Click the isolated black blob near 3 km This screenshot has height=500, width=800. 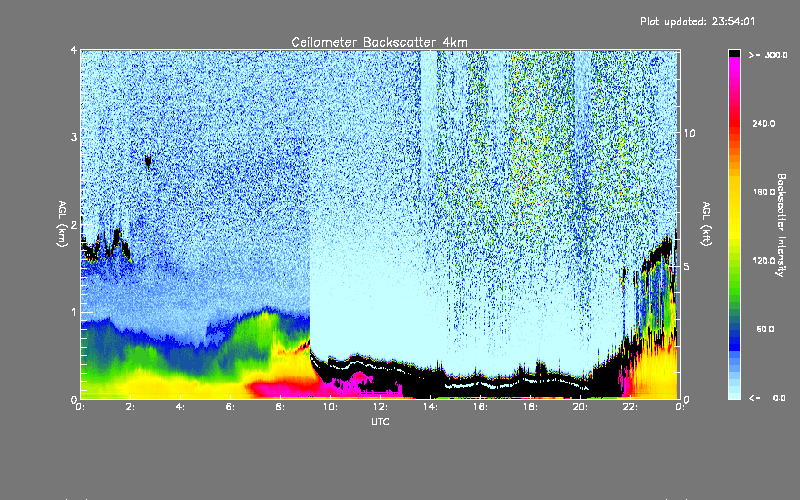tap(148, 162)
